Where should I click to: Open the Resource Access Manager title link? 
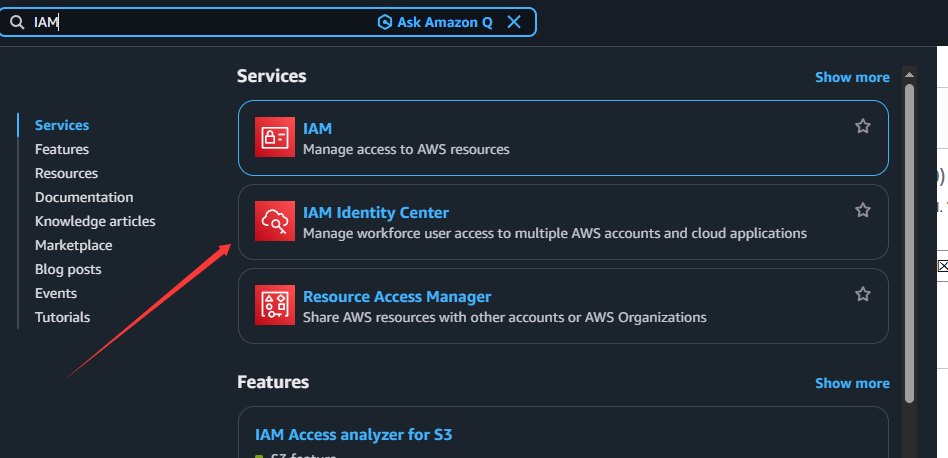click(397, 297)
